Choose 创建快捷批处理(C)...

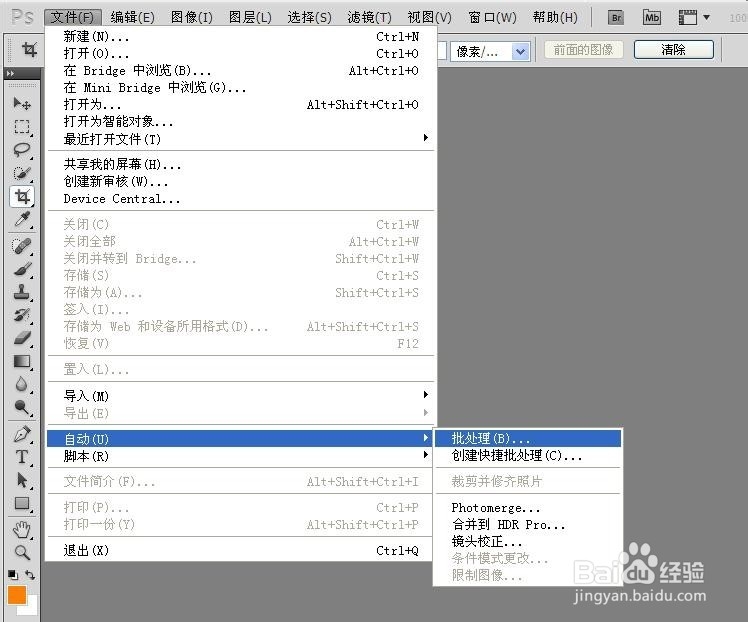[x=528, y=456]
